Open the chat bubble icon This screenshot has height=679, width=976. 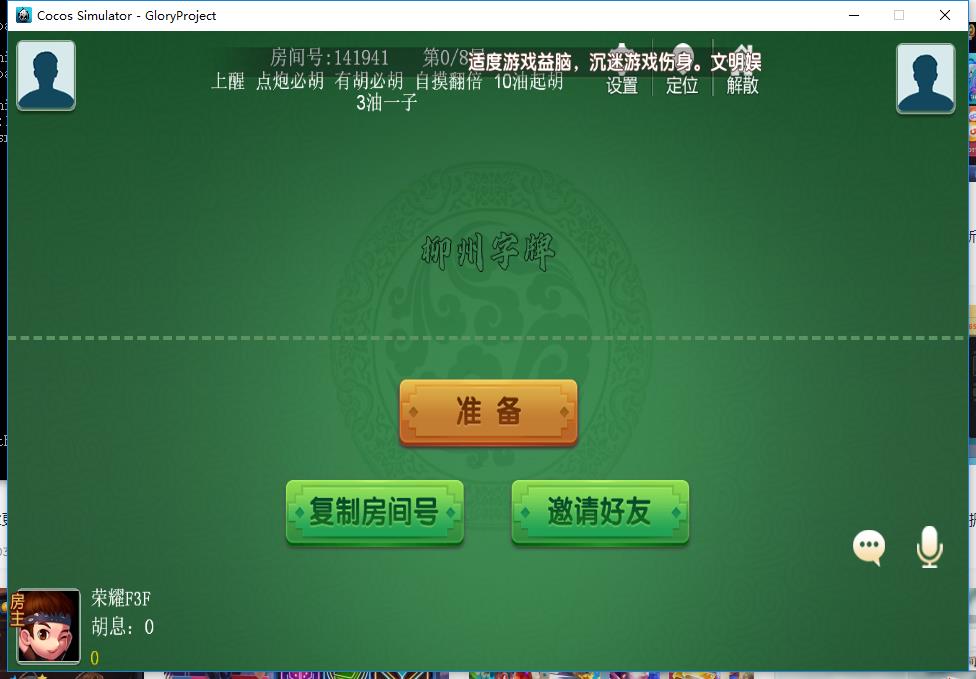868,546
